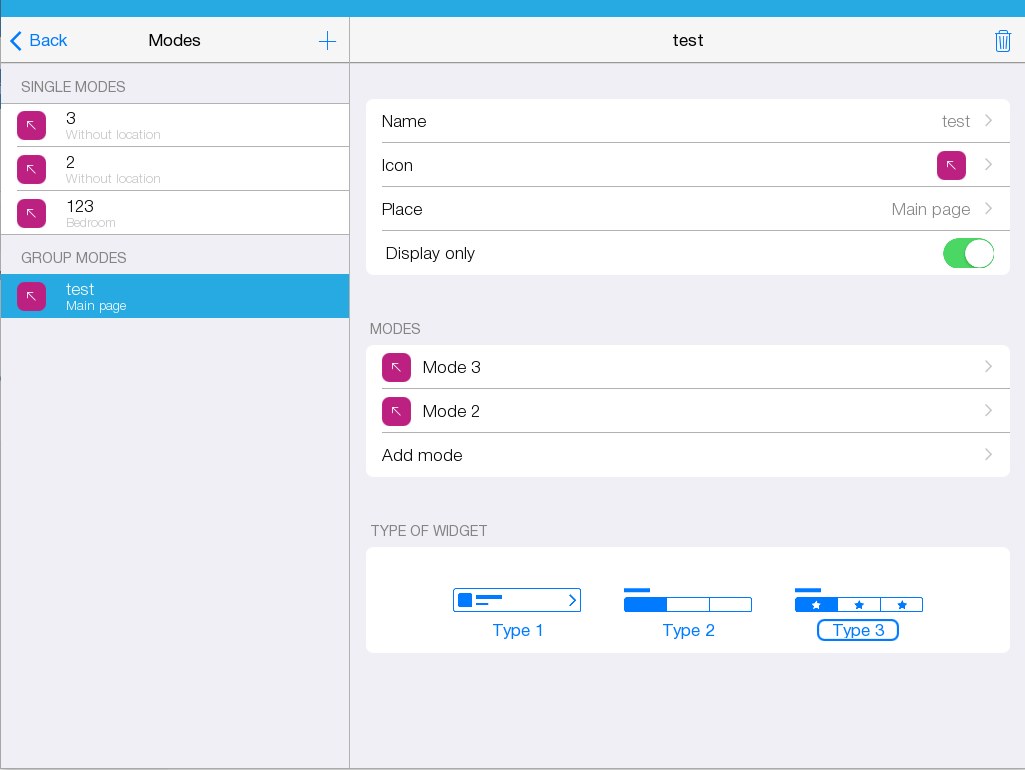Select the Type 1 widget preview icon

(x=517, y=600)
